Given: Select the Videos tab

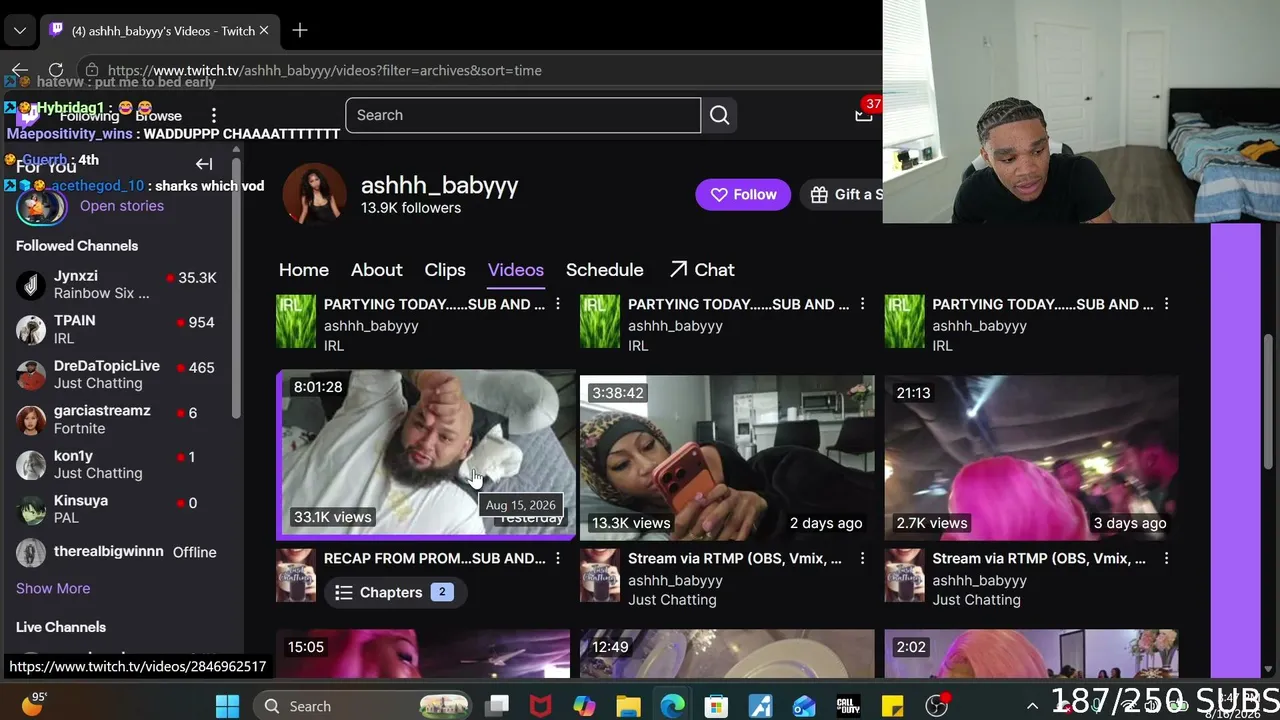Looking at the screenshot, I should [516, 270].
